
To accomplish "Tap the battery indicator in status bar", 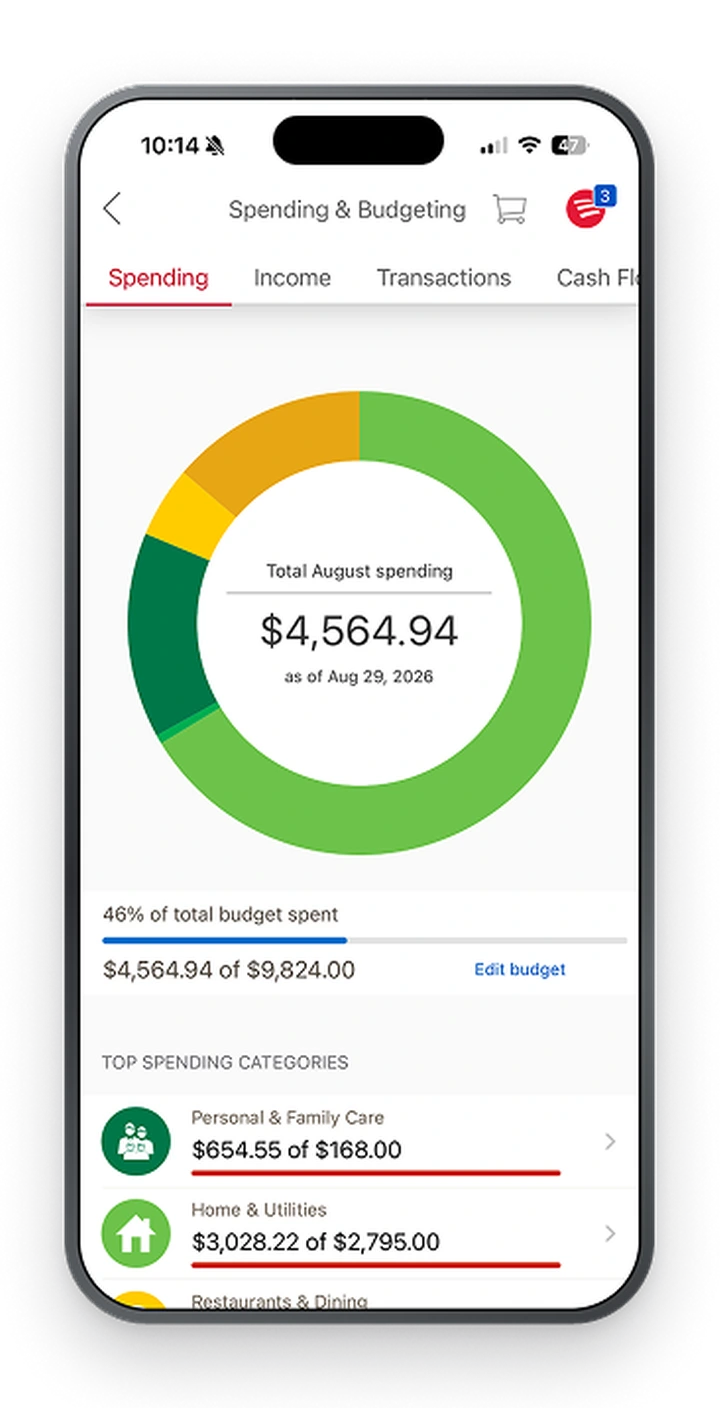I will click(x=569, y=145).
